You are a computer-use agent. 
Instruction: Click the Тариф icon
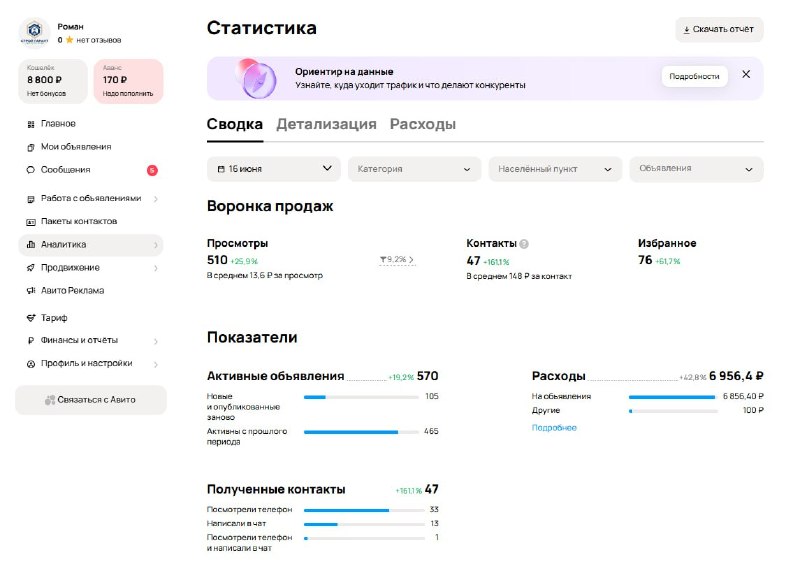click(31, 318)
